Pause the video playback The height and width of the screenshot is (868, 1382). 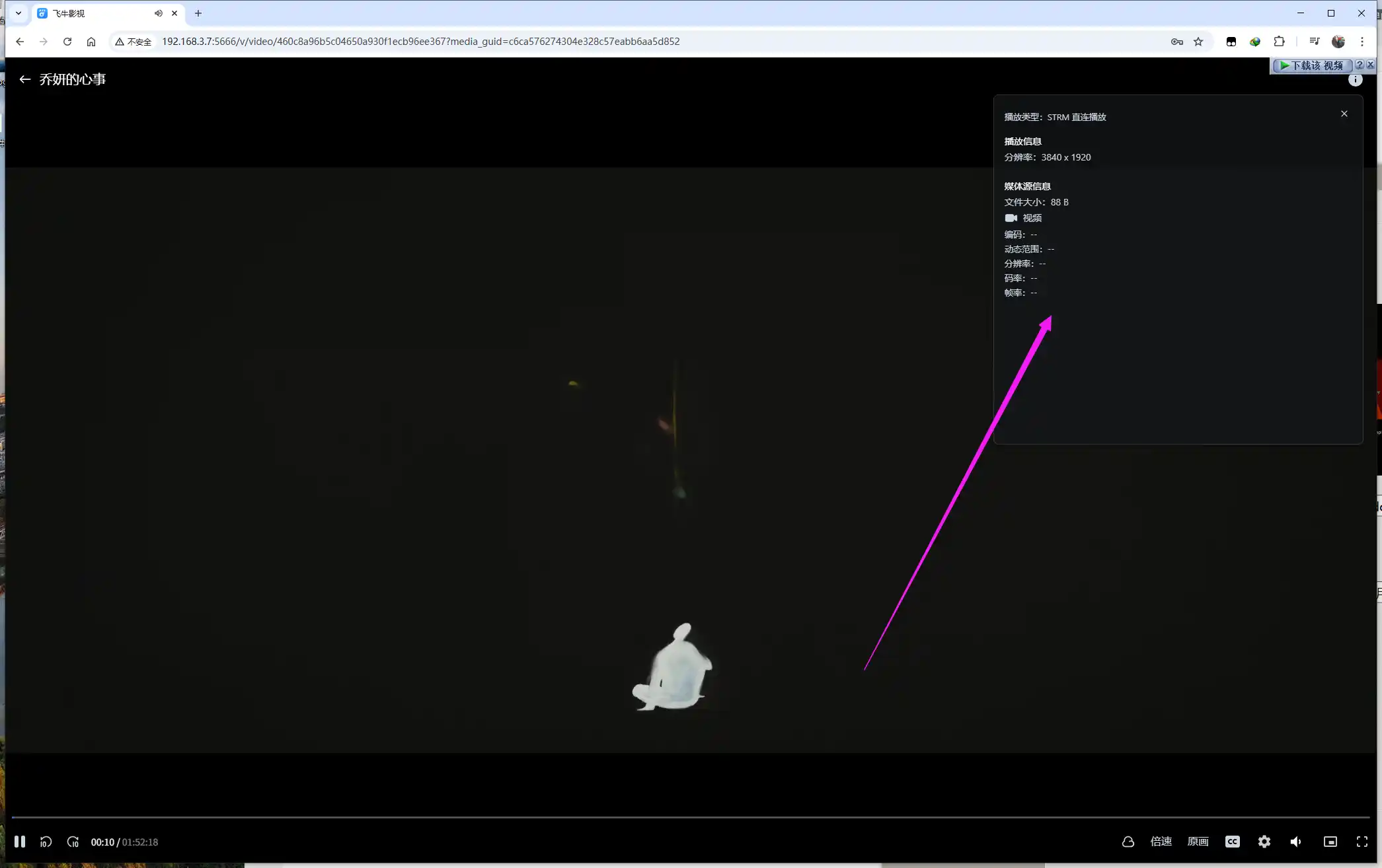click(20, 842)
